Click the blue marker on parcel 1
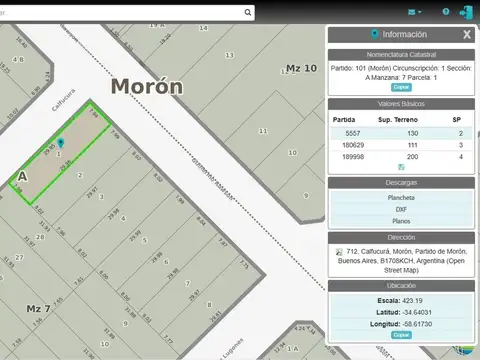 click(60, 143)
